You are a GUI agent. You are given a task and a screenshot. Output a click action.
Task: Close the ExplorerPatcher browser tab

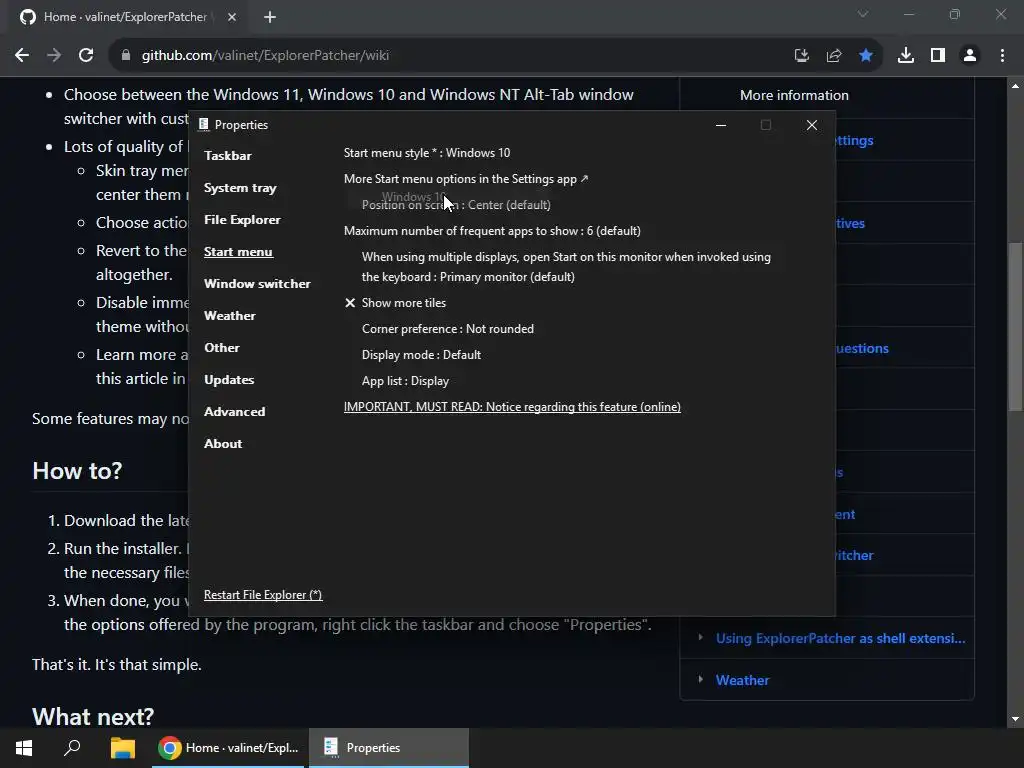pos(232,17)
